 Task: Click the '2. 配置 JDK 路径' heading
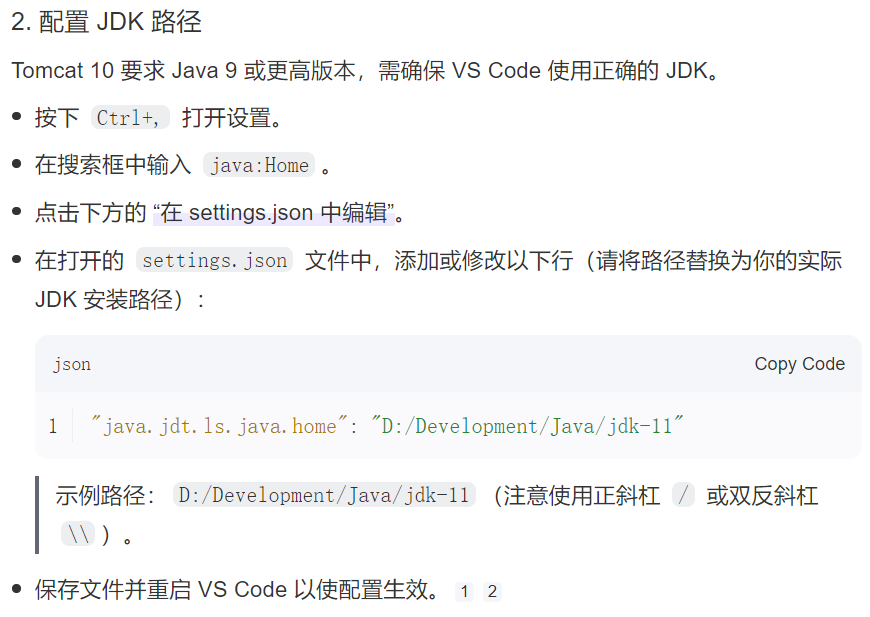coord(107,22)
